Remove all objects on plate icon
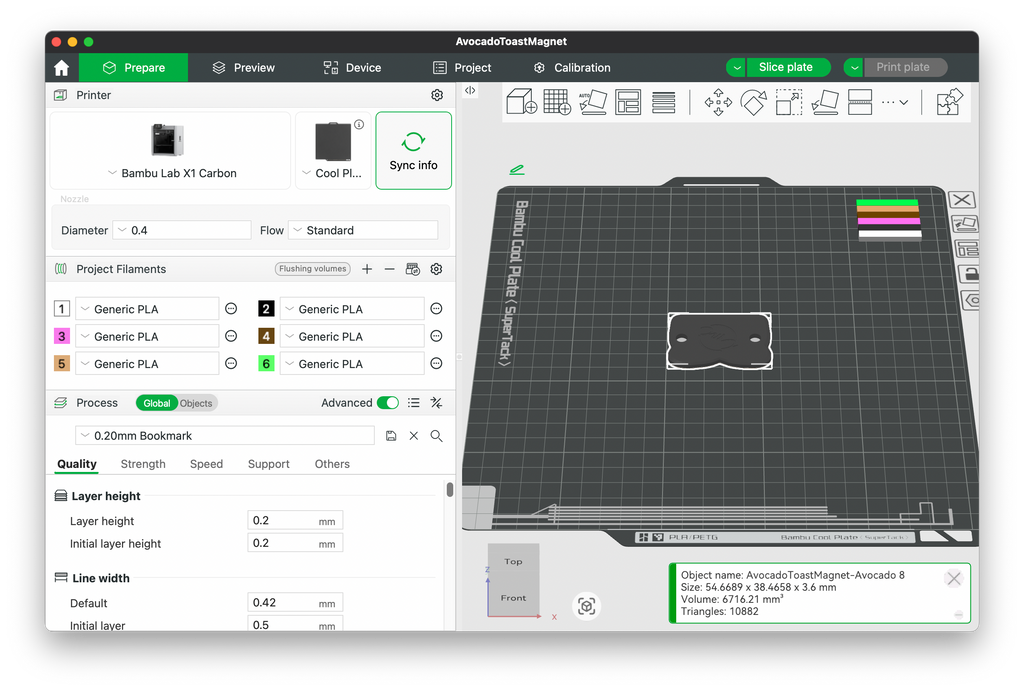Screen dimensions: 1024x691 (962, 200)
